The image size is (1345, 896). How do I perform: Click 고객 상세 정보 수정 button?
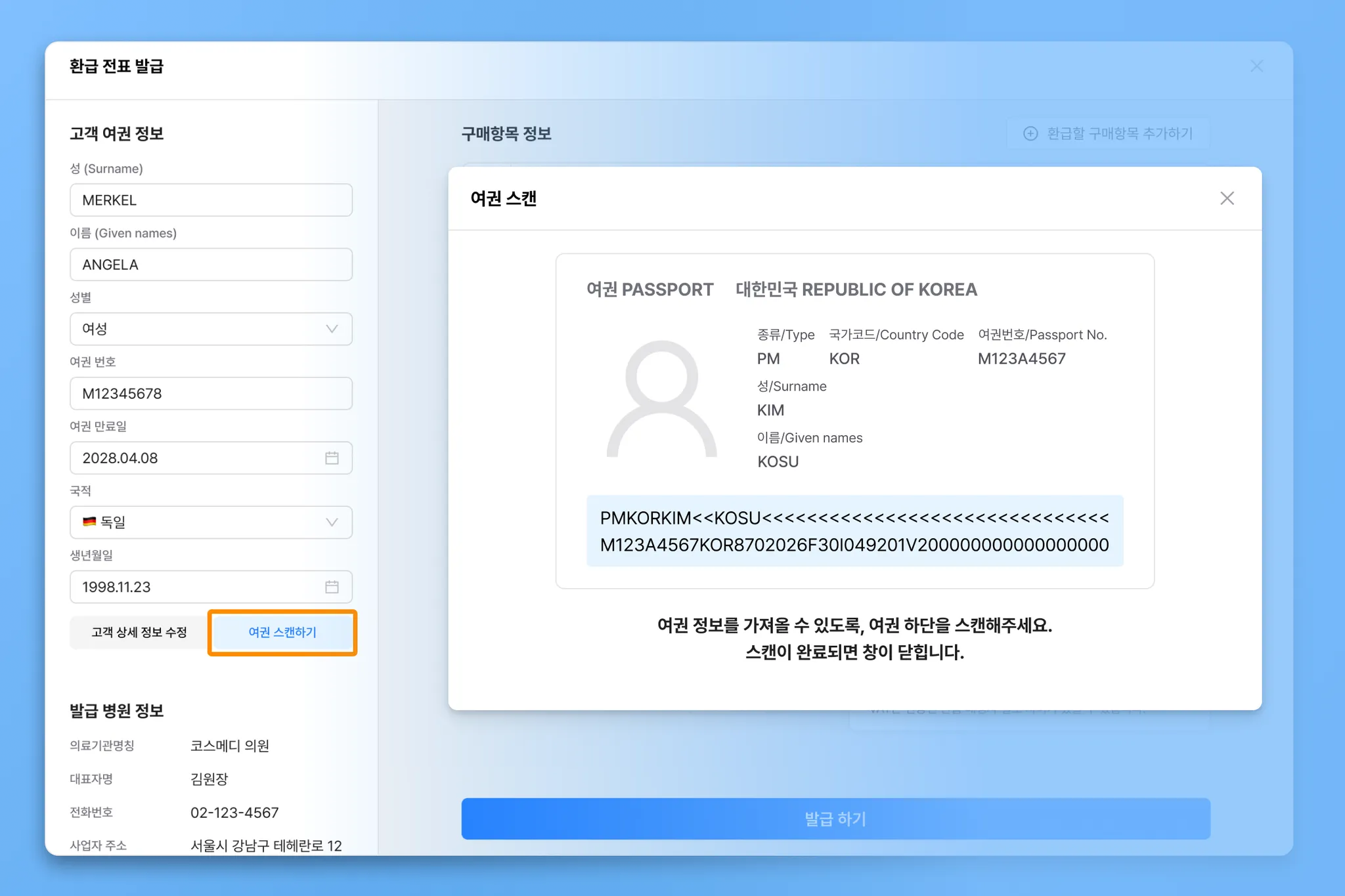coord(139,632)
